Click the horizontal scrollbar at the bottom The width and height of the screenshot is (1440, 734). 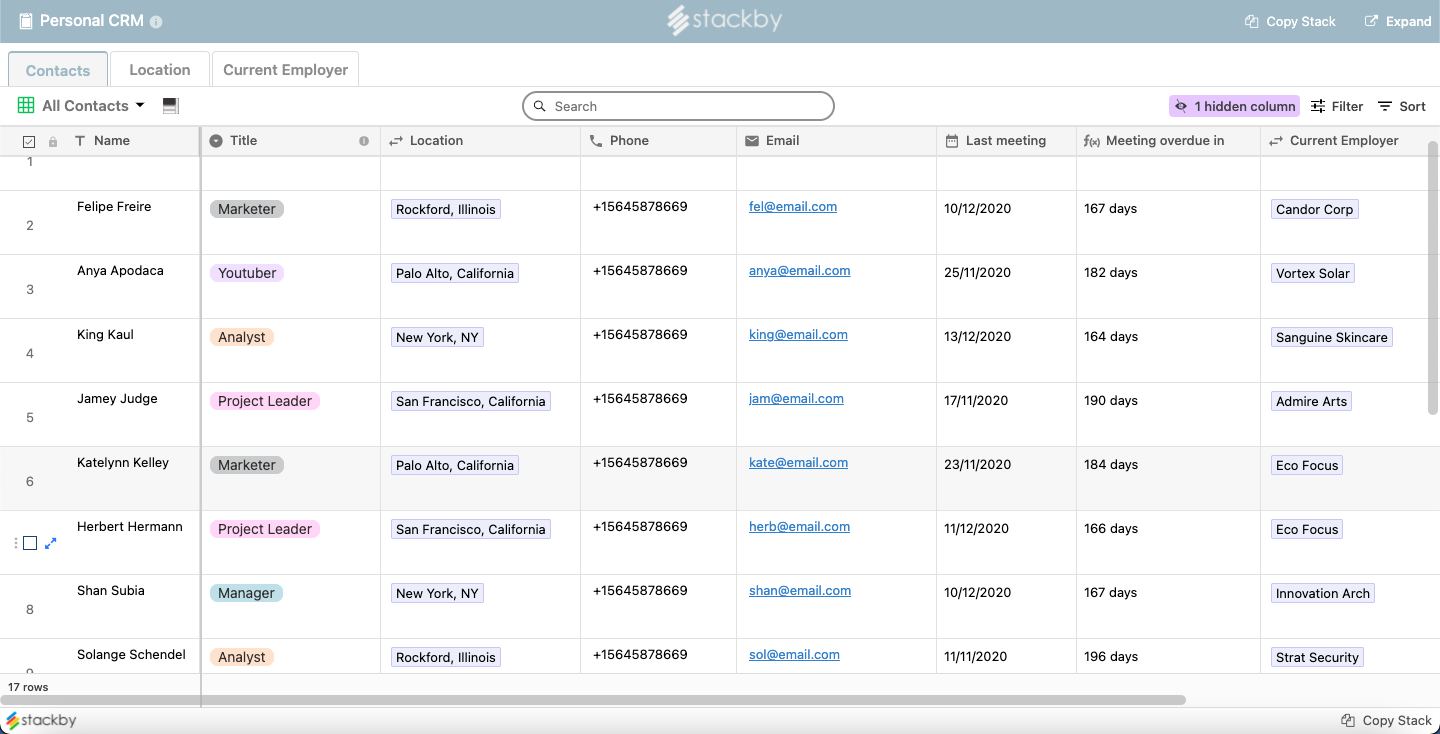(x=592, y=700)
